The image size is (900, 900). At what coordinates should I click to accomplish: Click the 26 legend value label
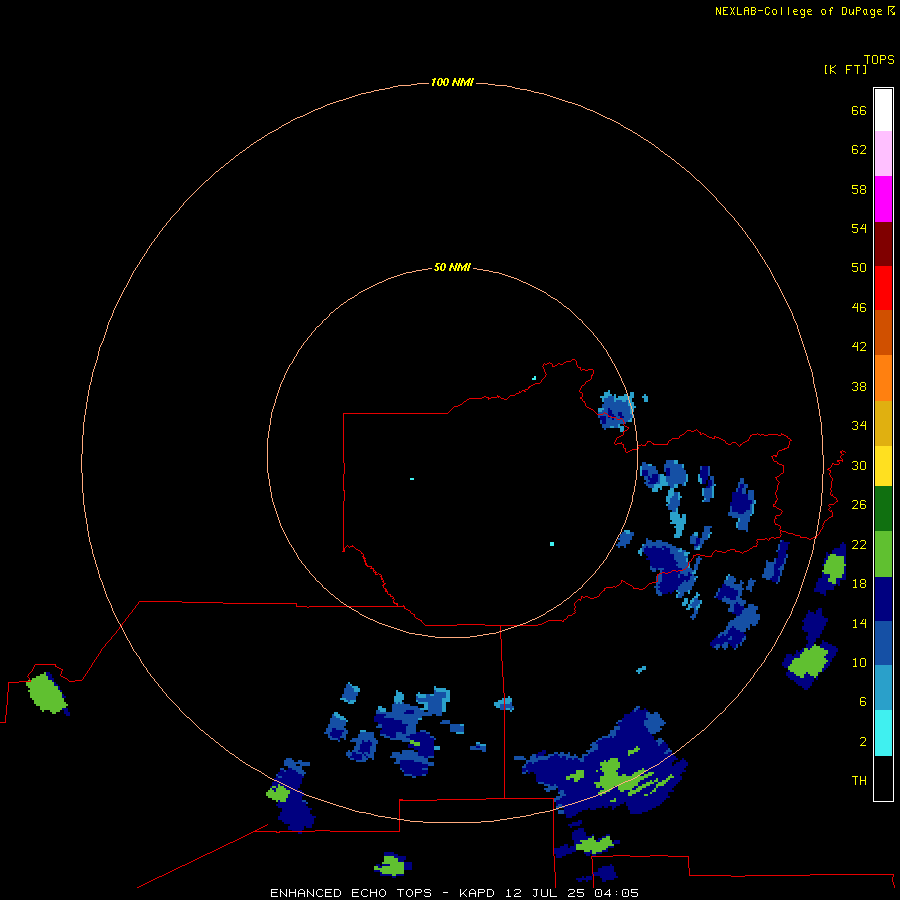[x=859, y=505]
